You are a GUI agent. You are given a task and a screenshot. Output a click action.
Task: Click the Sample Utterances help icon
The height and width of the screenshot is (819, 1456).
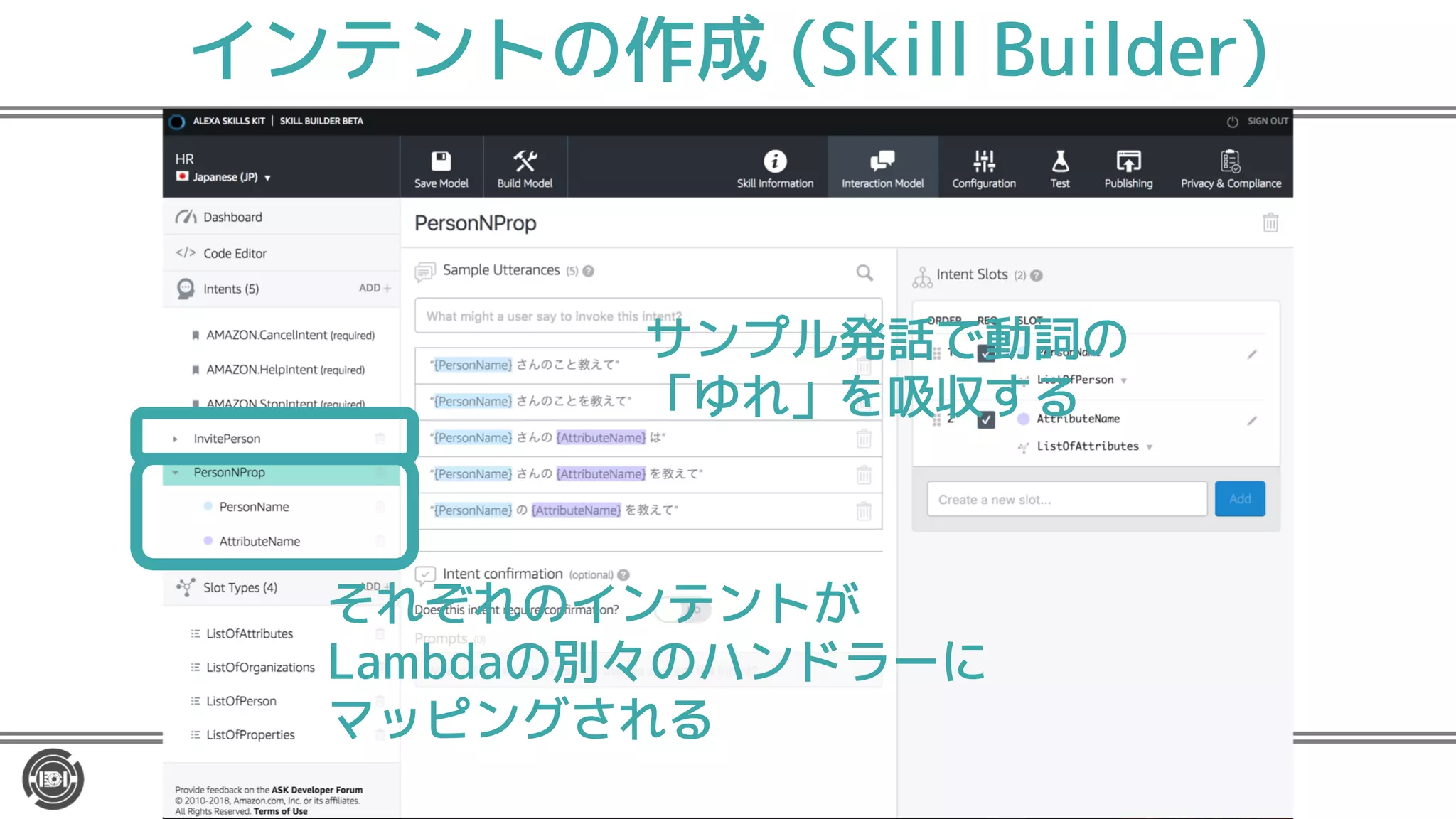tap(589, 271)
